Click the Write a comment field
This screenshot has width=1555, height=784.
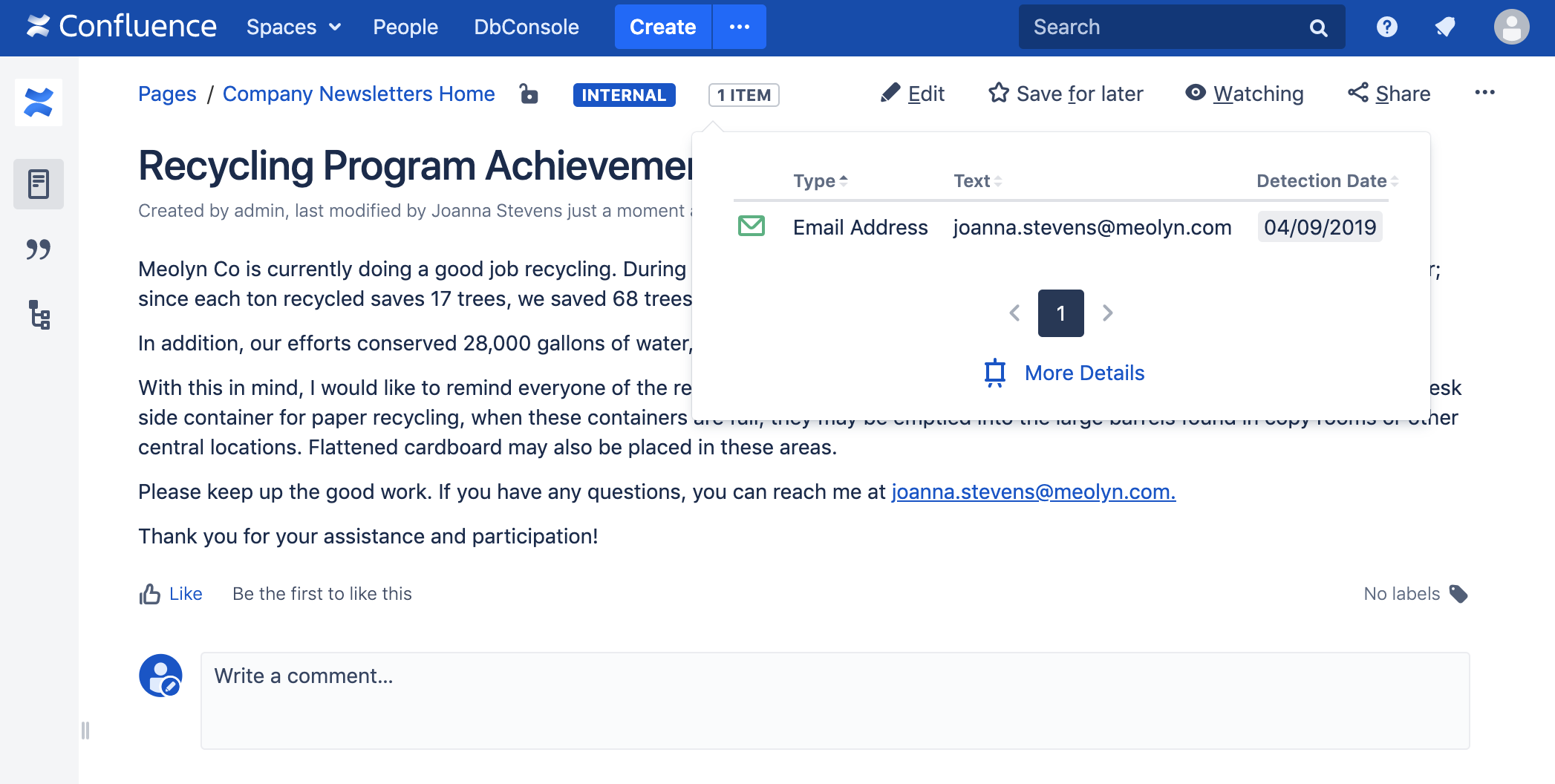coord(835,700)
